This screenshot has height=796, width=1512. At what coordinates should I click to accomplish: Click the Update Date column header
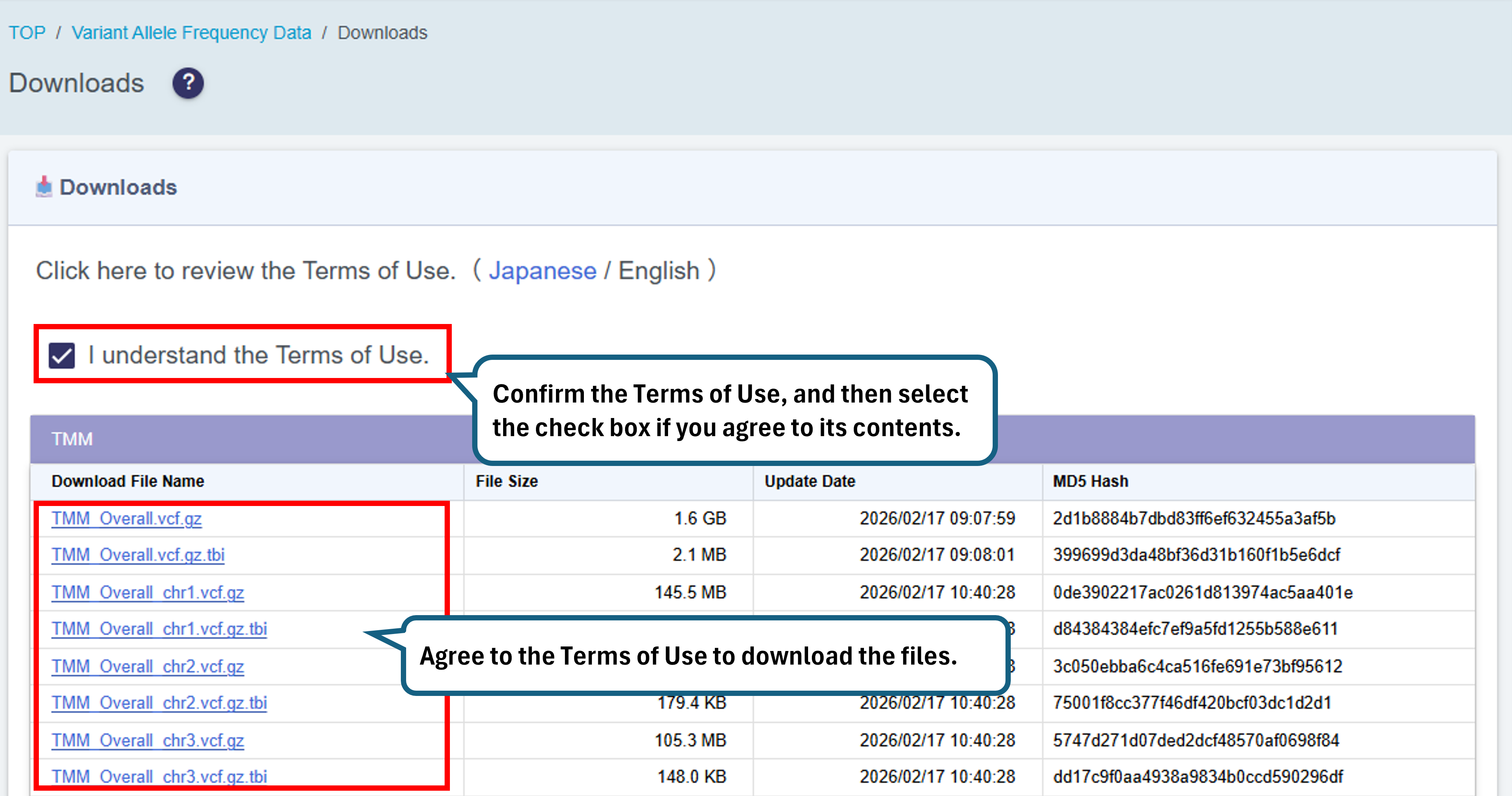point(810,481)
